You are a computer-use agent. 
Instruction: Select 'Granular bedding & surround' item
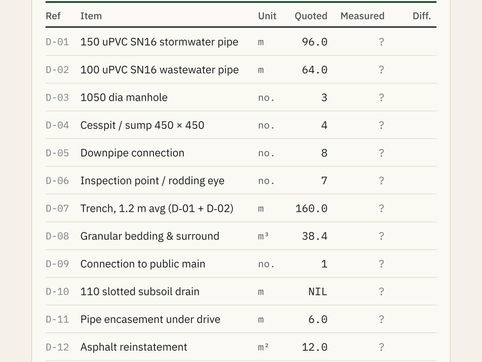150,236
